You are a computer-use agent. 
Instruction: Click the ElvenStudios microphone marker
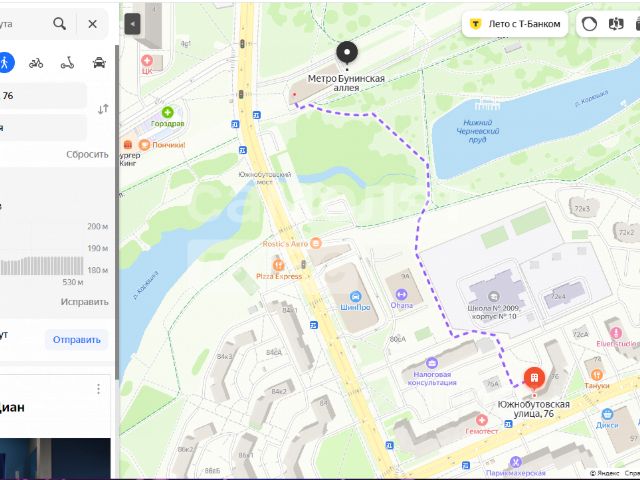[x=616, y=333]
